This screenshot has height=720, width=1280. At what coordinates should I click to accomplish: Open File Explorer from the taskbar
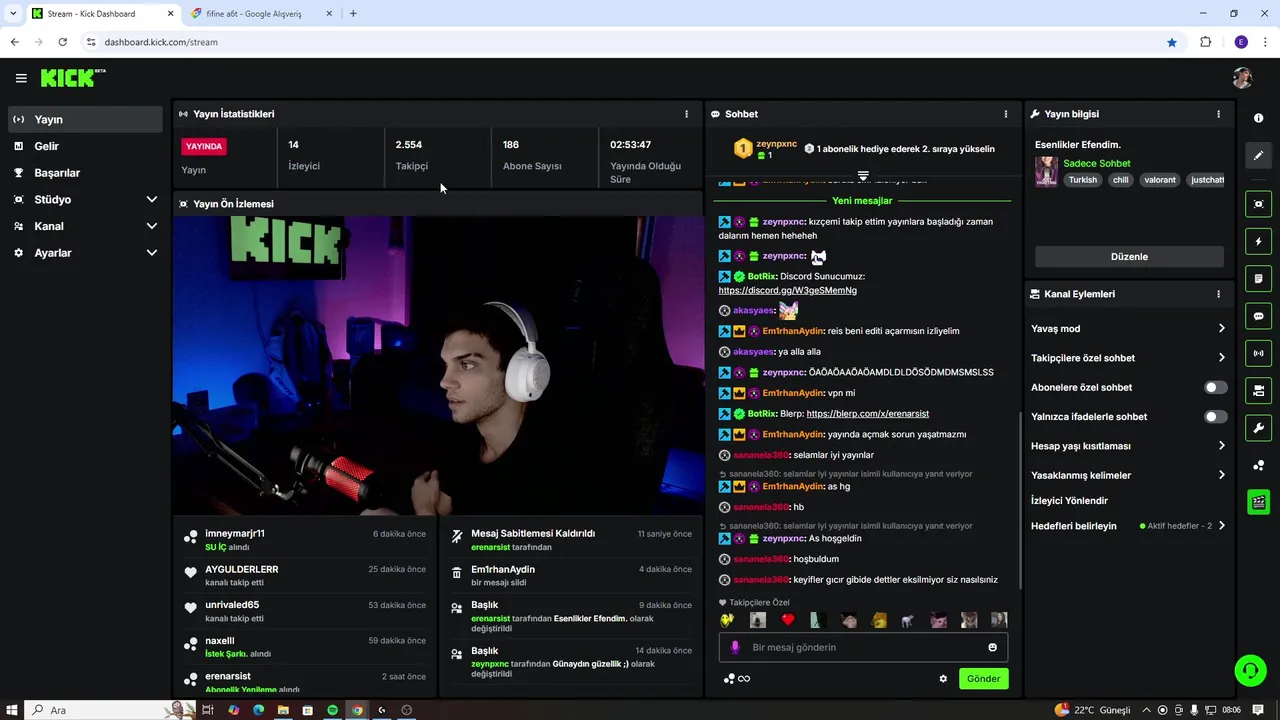pos(283,710)
